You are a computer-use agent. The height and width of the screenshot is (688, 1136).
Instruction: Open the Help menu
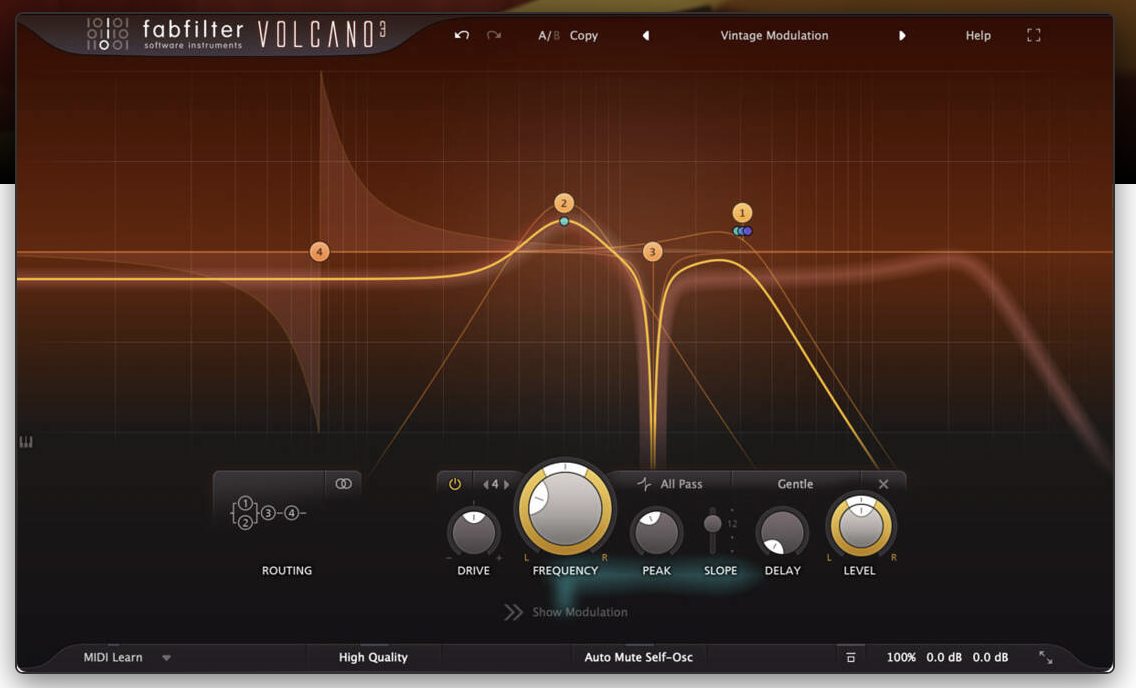click(x=977, y=35)
